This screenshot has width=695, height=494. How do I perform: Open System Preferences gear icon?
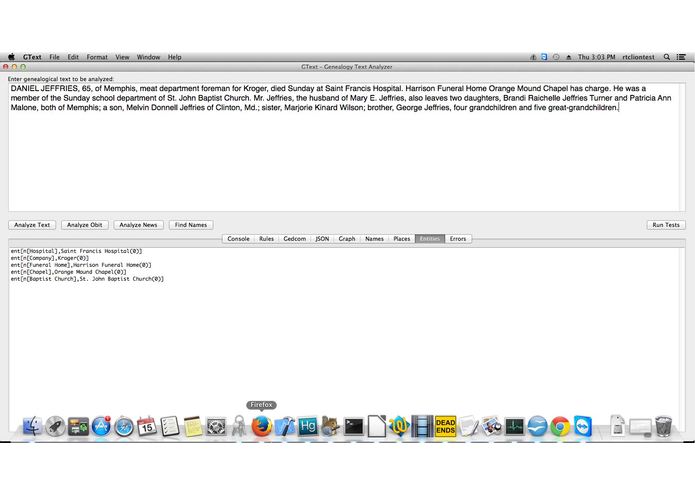point(216,426)
